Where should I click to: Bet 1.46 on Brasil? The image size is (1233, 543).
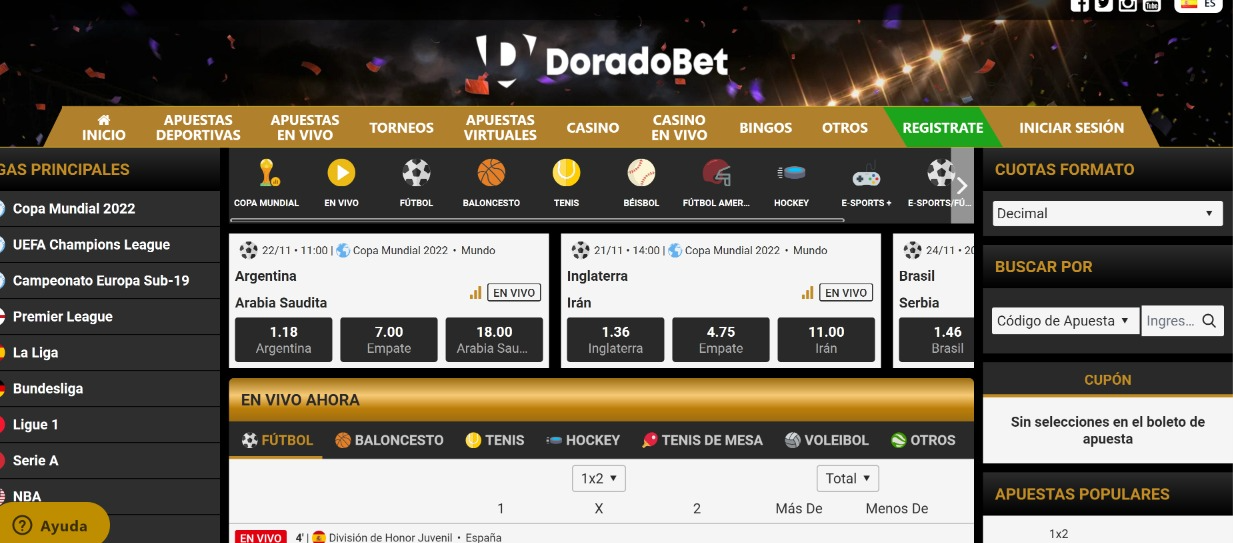tap(937, 340)
